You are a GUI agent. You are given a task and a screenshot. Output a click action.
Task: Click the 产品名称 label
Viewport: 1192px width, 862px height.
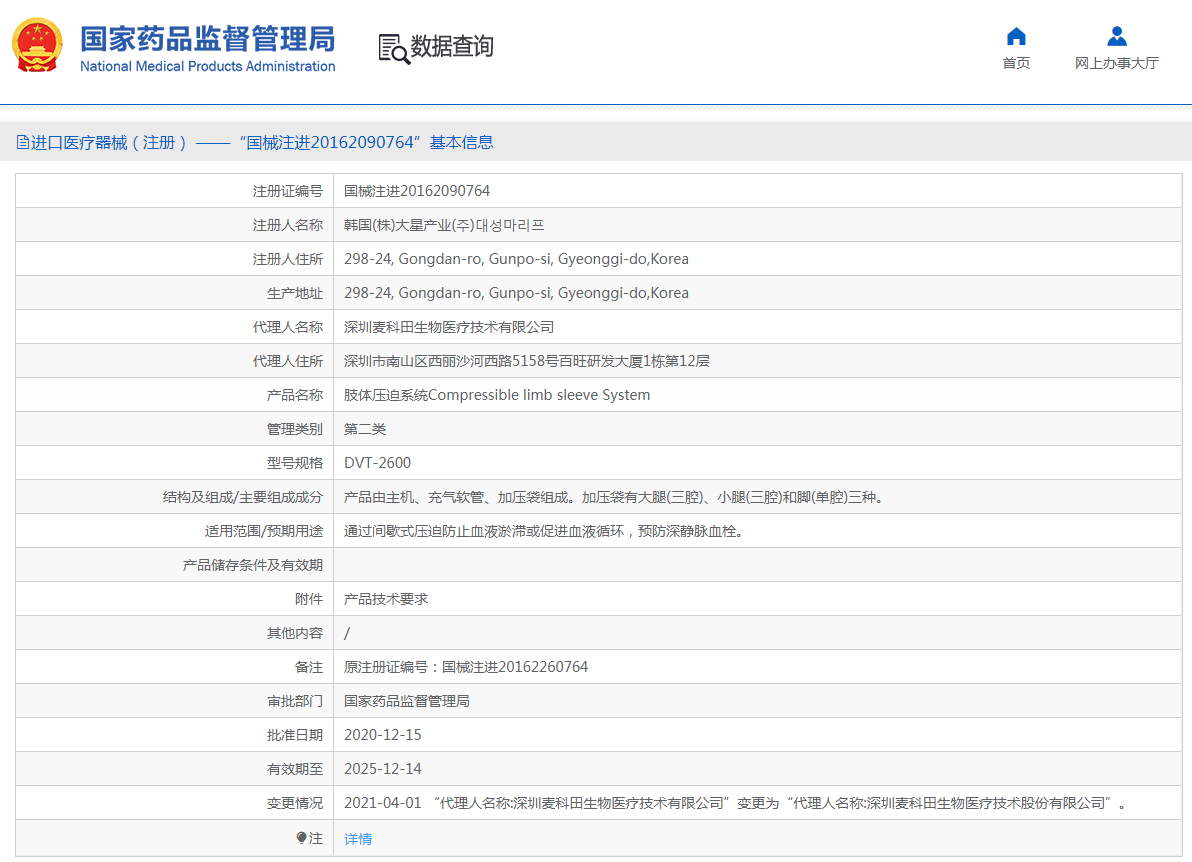tap(294, 395)
